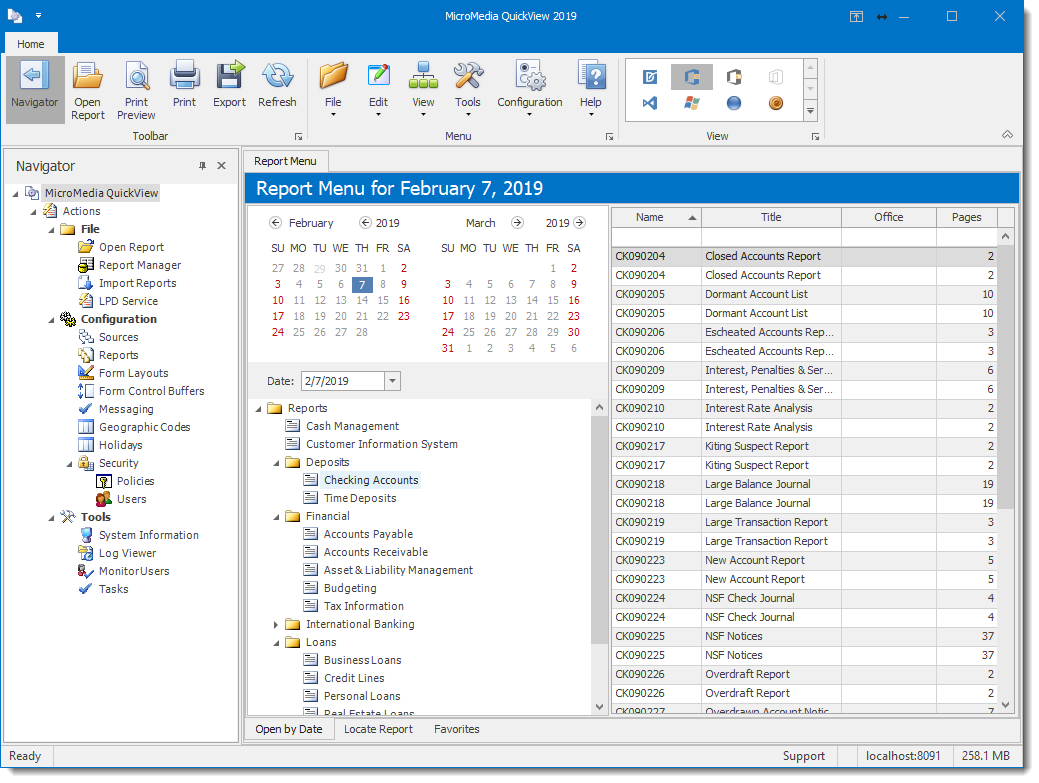The width and height of the screenshot is (1039, 783).
Task: Select Geographic Codes in Navigator
Action: tap(144, 427)
